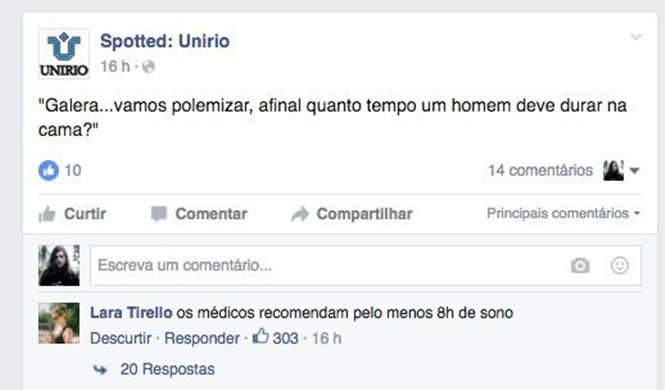Screen dimensions: 665x390
Task: Open the post options chevron
Action: pos(636,37)
